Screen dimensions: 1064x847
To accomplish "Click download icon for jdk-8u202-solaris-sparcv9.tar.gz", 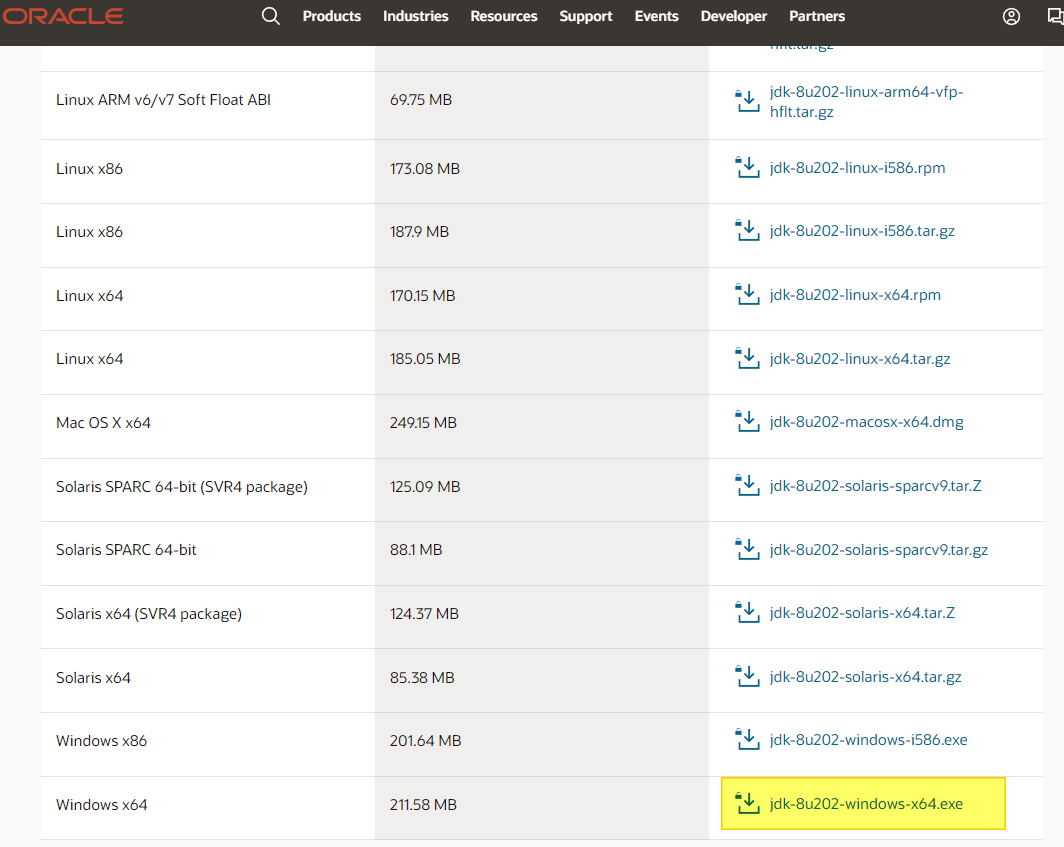I will click(747, 549).
